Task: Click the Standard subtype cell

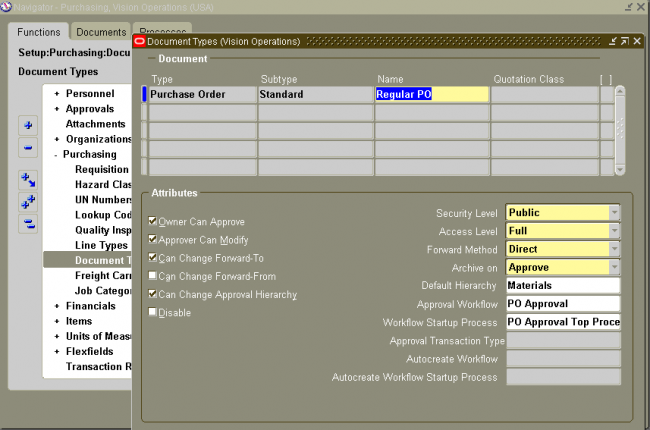Action: coord(315,95)
